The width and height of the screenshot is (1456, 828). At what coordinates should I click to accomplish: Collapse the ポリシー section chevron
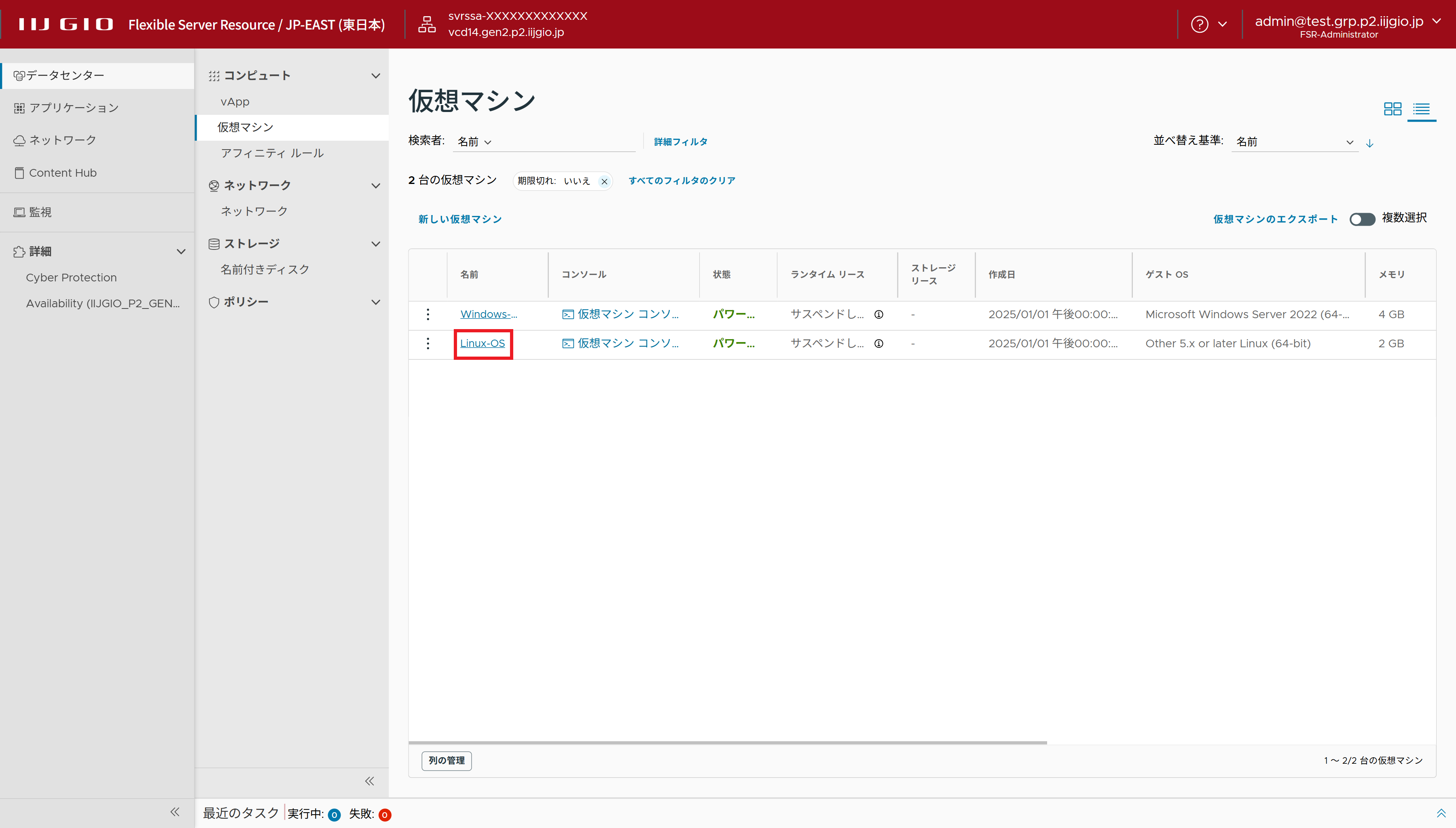[375, 302]
